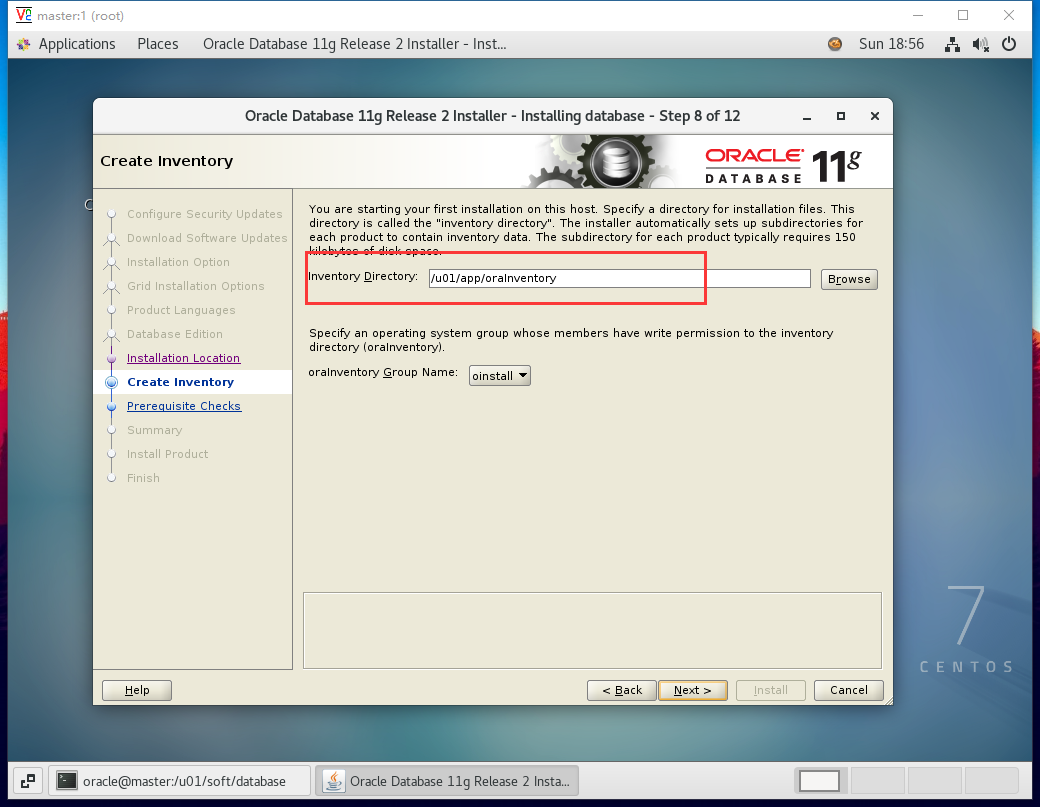The height and width of the screenshot is (807, 1040).
Task: Open the network connection icon
Action: coord(952,44)
